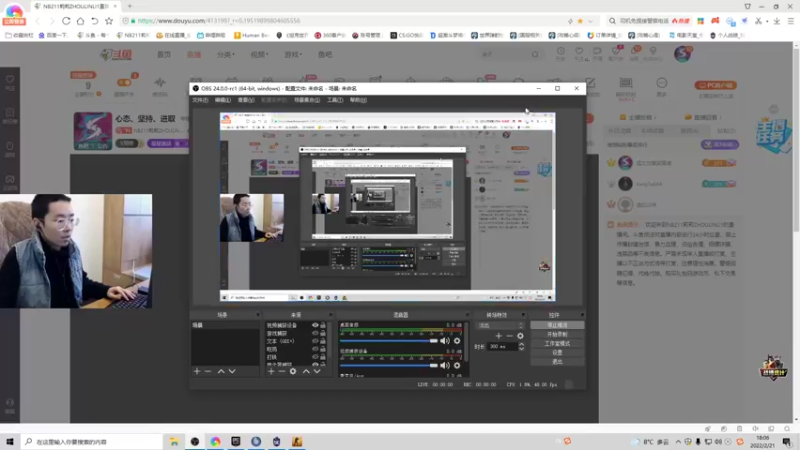
Task: Add a new scene with the plus icon
Action: click(x=197, y=371)
